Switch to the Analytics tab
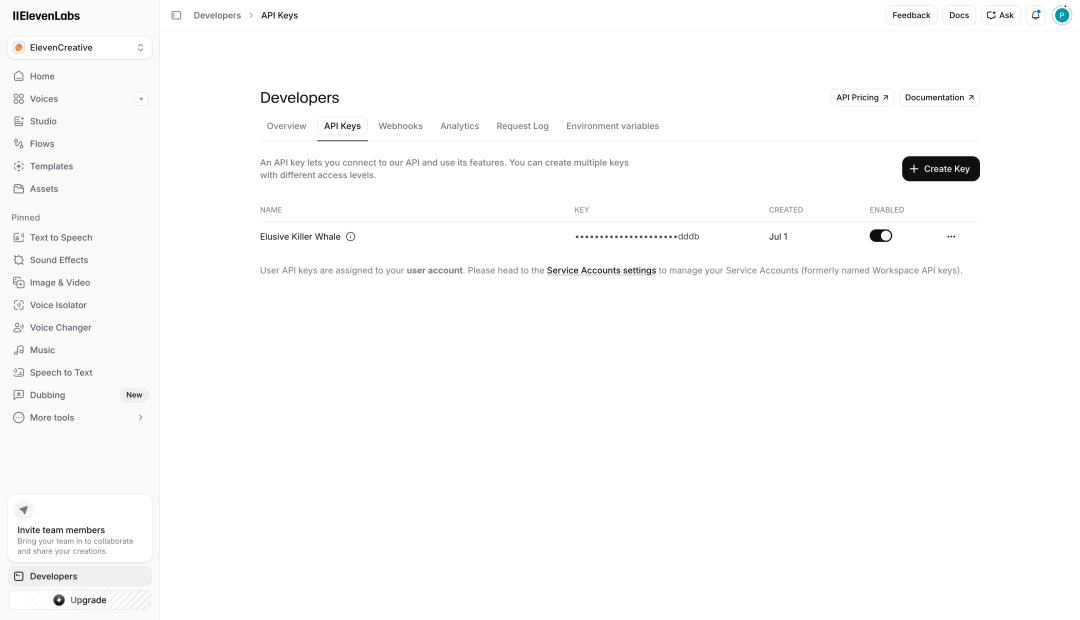 click(459, 126)
